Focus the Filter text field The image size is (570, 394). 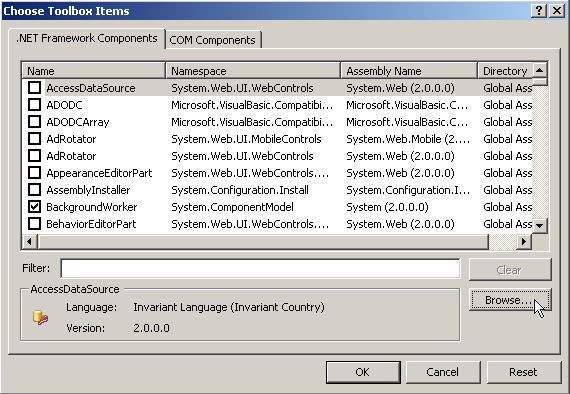point(260,269)
